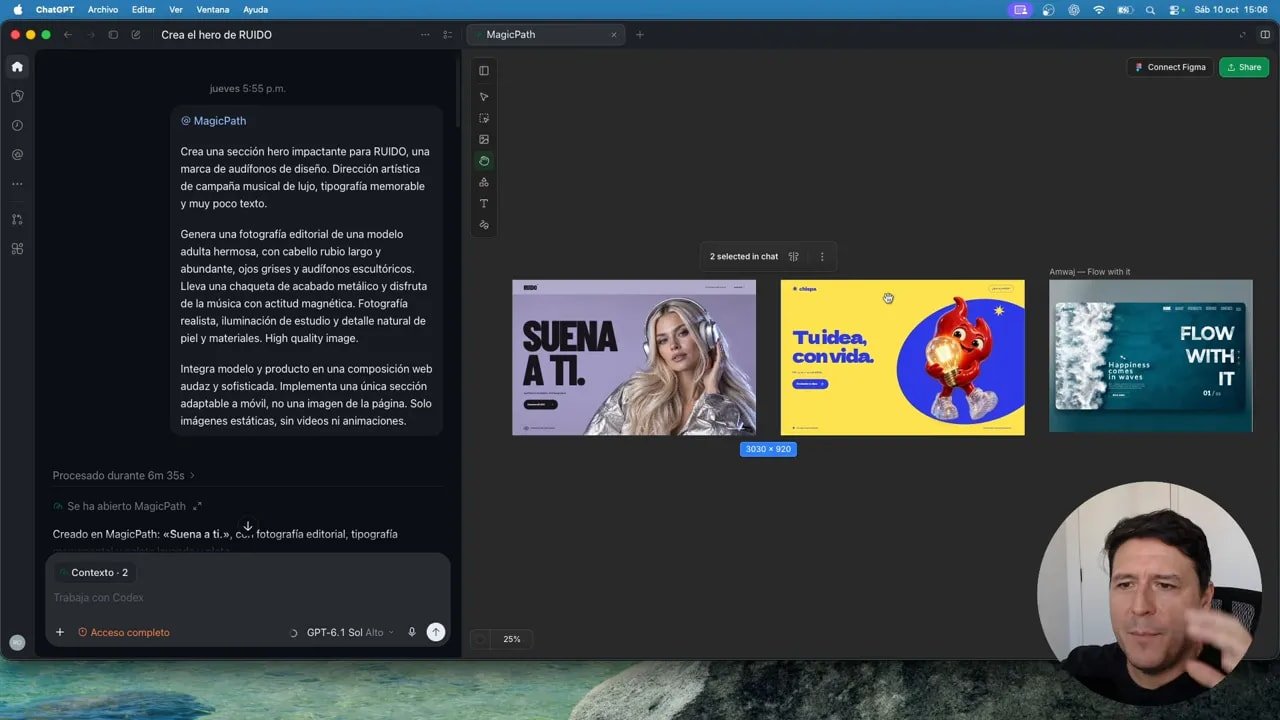This screenshot has width=1280, height=720.
Task: Click the microphone dictation icon
Action: pyautogui.click(x=412, y=632)
